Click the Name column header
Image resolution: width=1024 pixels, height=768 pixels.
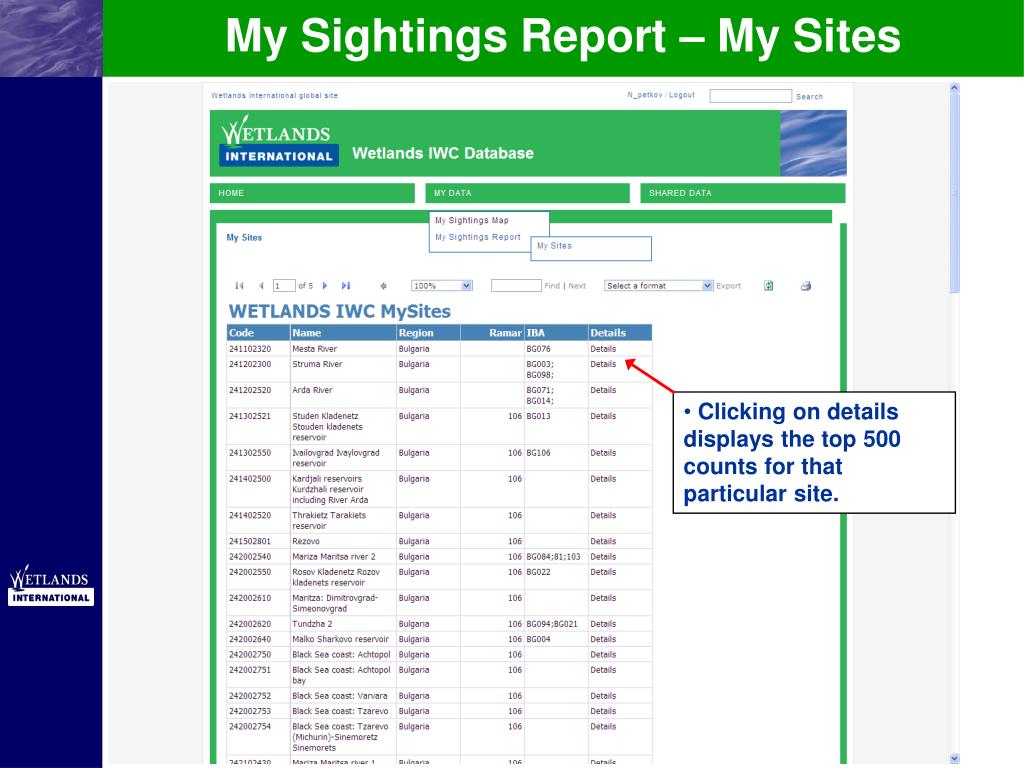click(x=343, y=332)
